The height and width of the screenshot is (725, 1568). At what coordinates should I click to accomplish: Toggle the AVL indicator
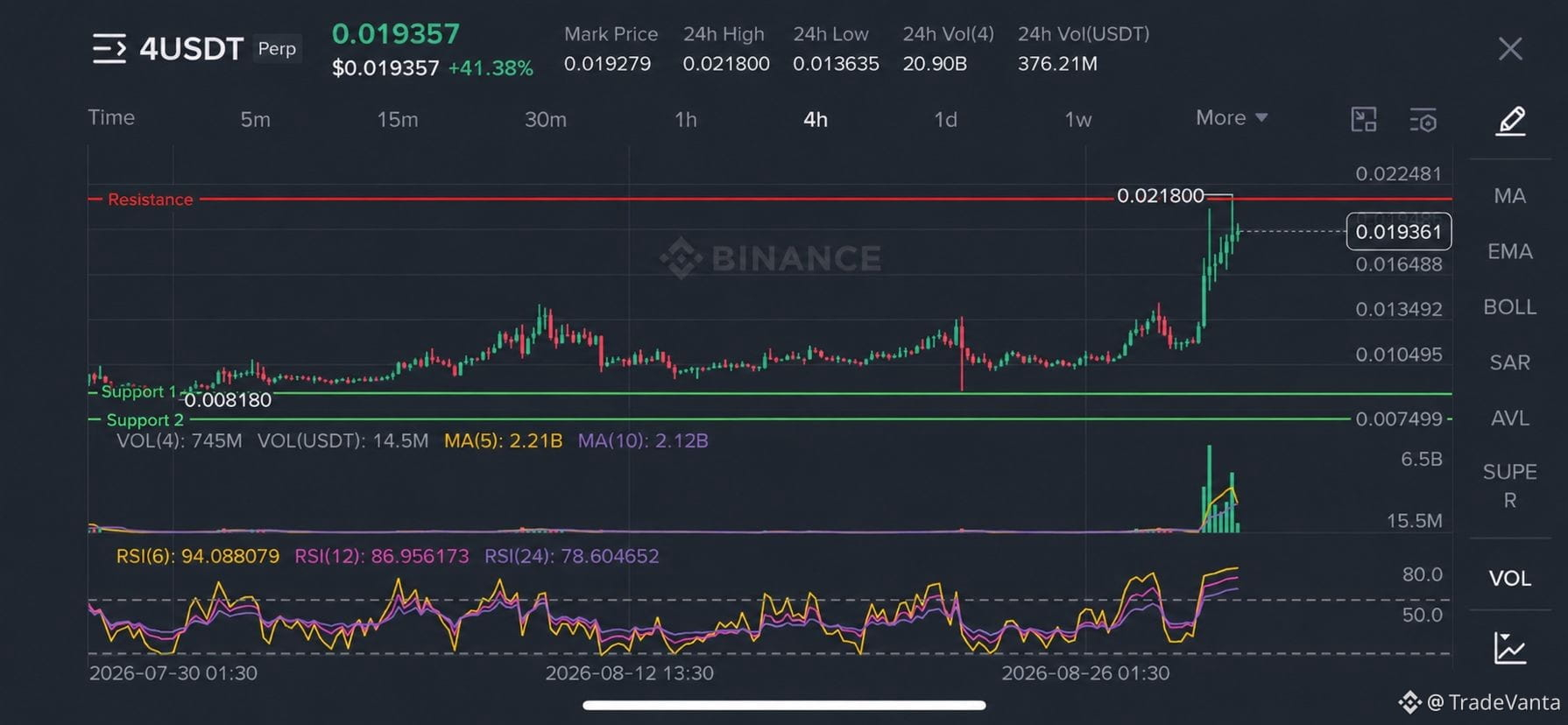coord(1510,419)
